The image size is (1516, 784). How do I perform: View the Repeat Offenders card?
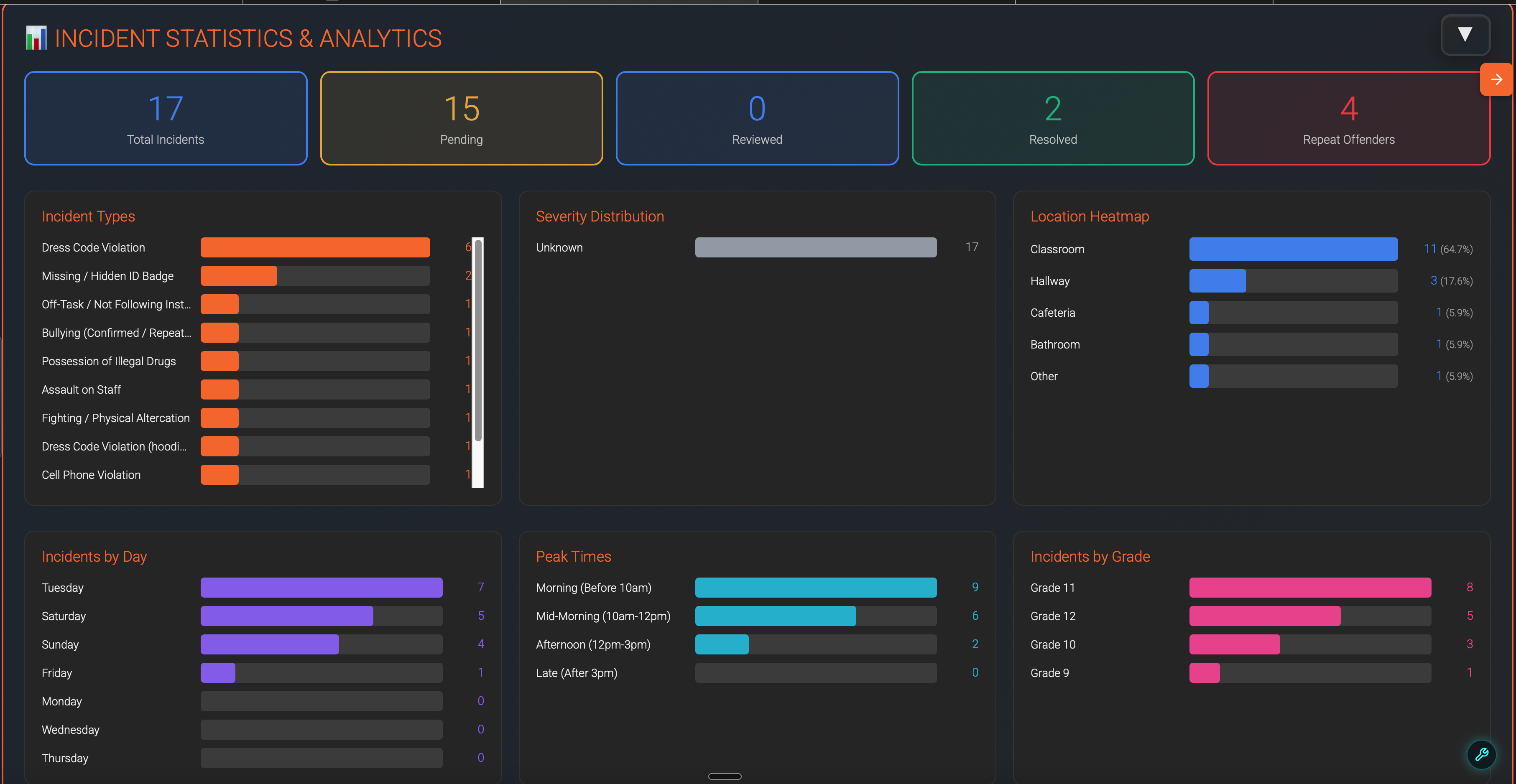coord(1348,117)
